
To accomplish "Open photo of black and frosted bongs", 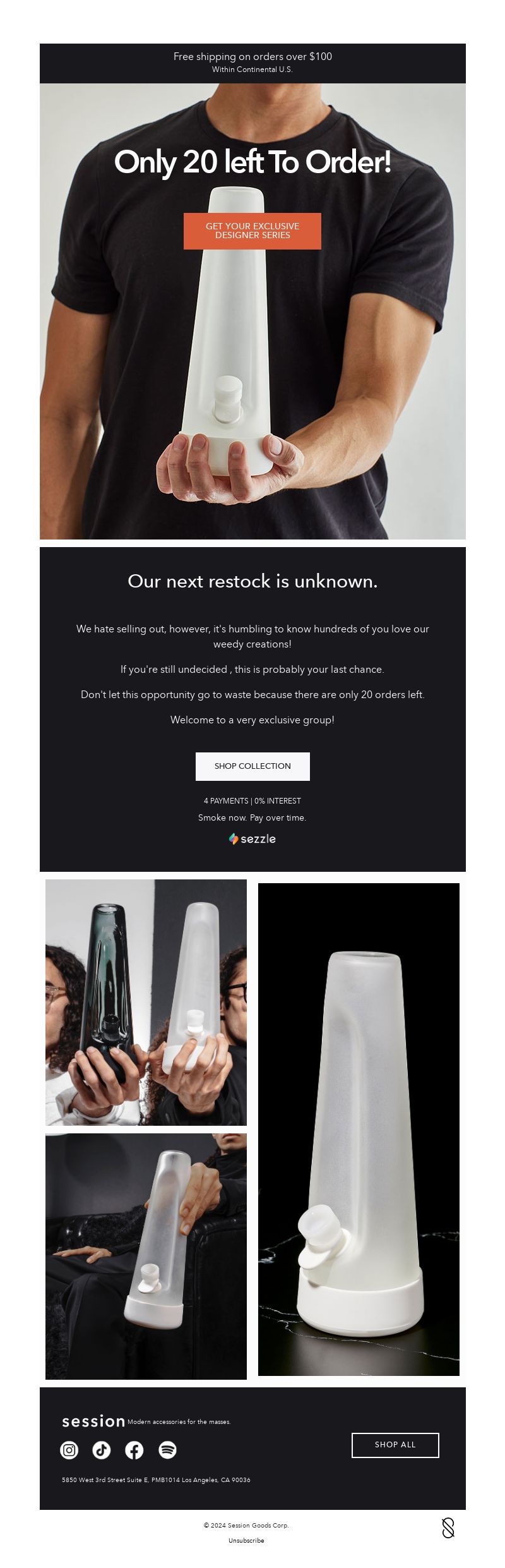I will click(146, 1002).
